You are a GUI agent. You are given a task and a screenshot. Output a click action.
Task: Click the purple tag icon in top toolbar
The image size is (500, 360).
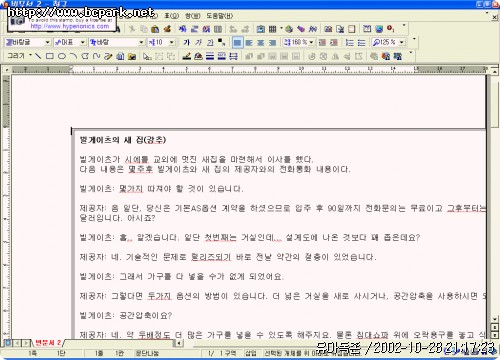pos(301,29)
